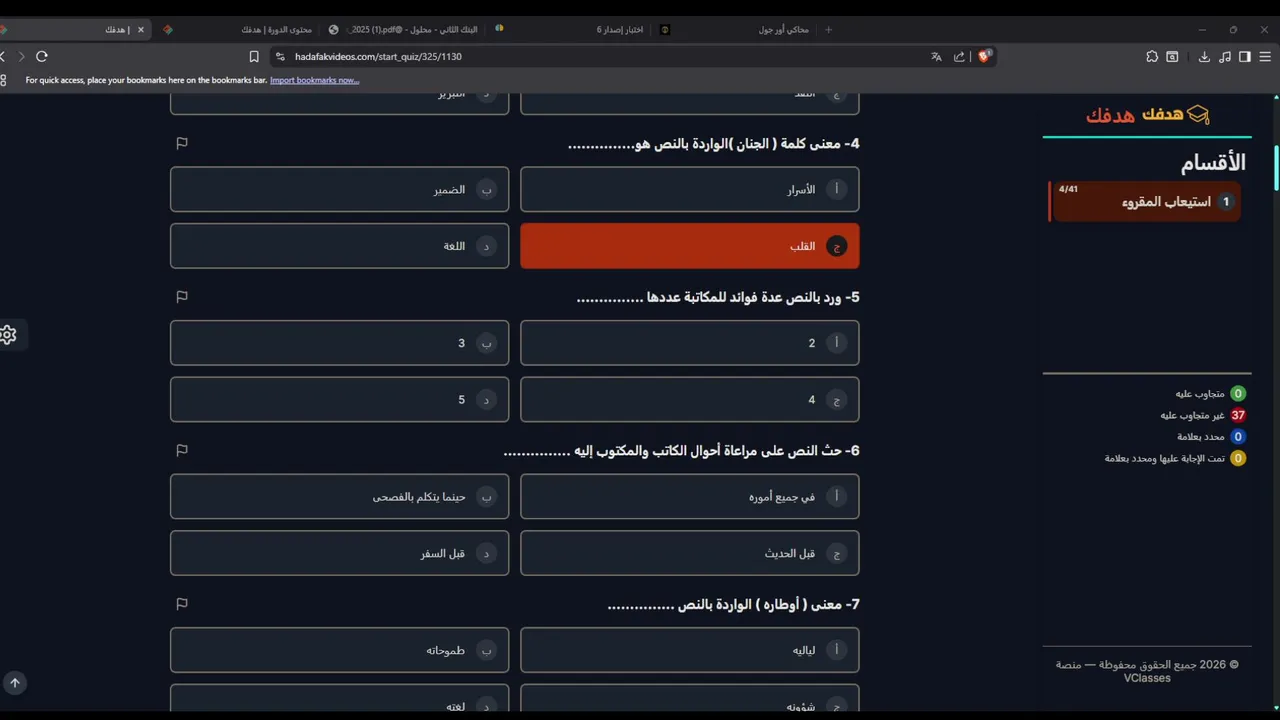The image size is (1280, 720).
Task: Select answer في جميع أموره
Action: [690, 497]
